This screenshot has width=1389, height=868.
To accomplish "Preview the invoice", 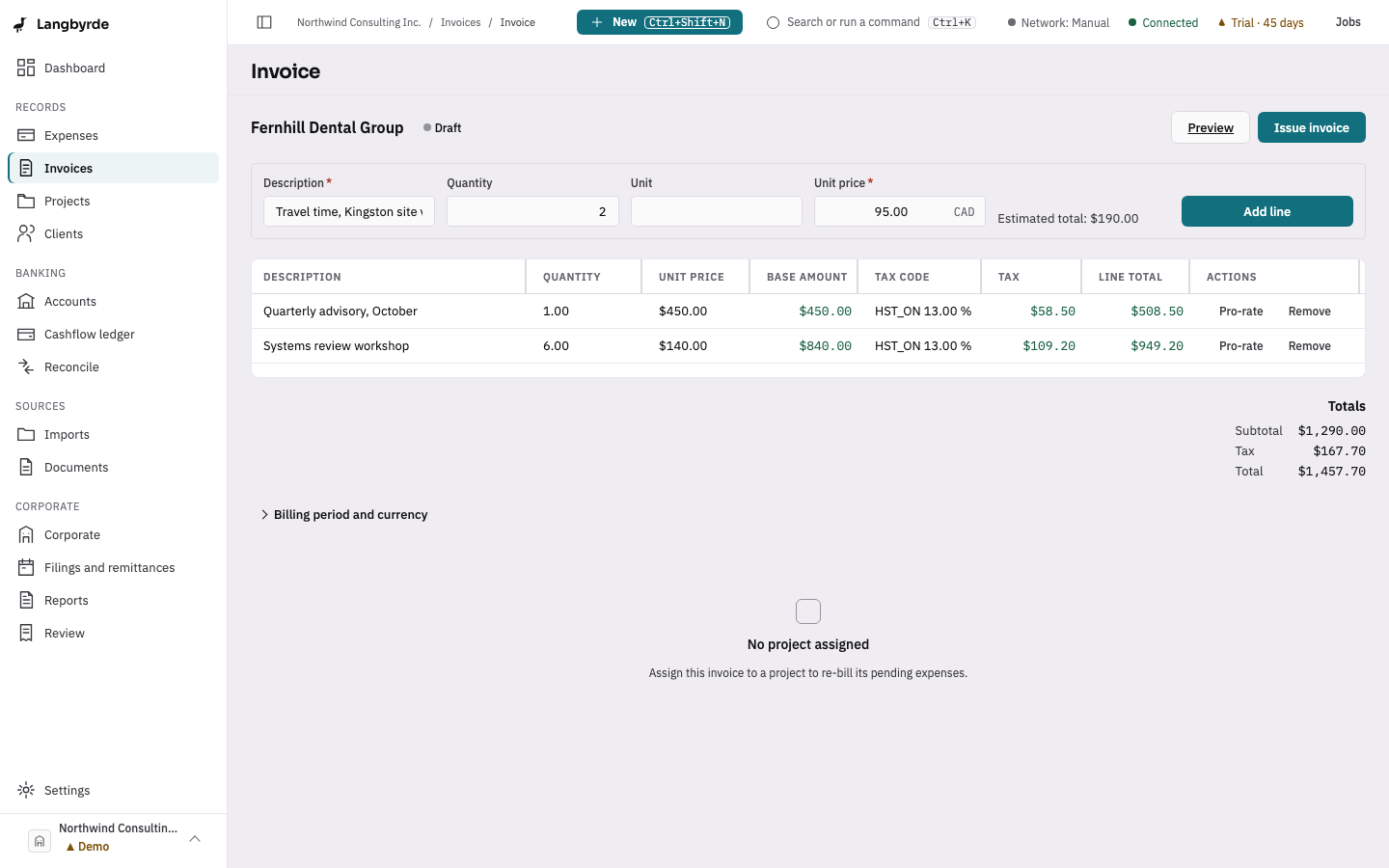I will (x=1211, y=127).
